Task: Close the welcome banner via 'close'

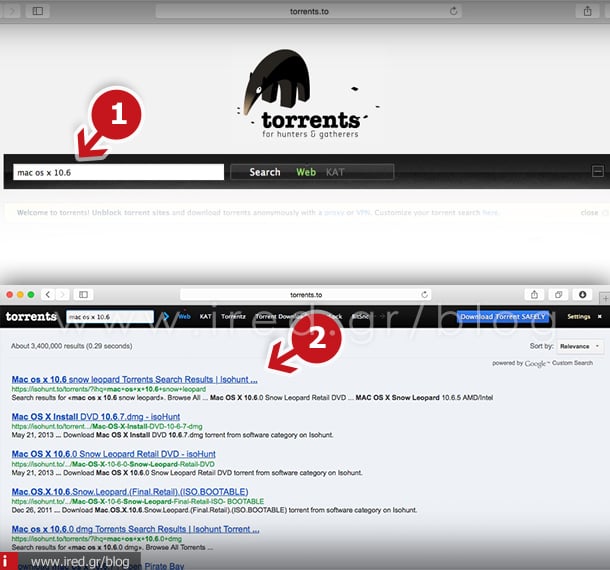Action: (x=589, y=212)
